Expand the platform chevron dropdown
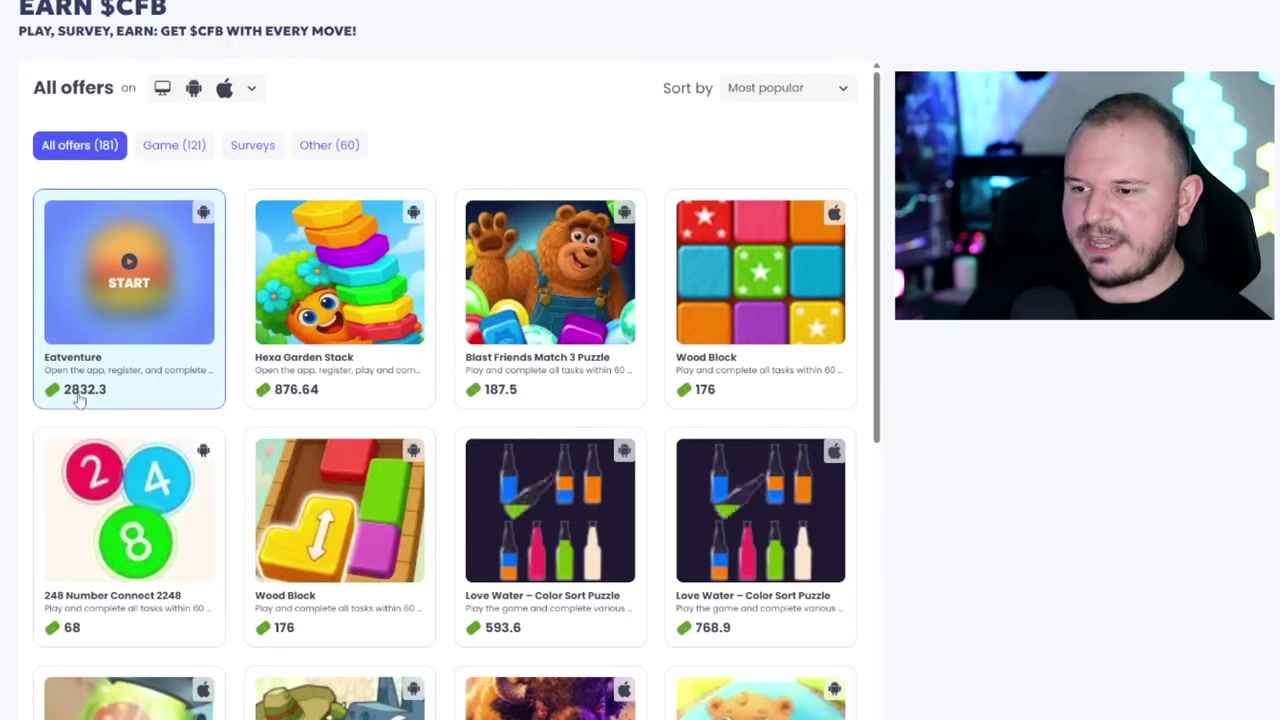1280x720 pixels. pos(252,88)
